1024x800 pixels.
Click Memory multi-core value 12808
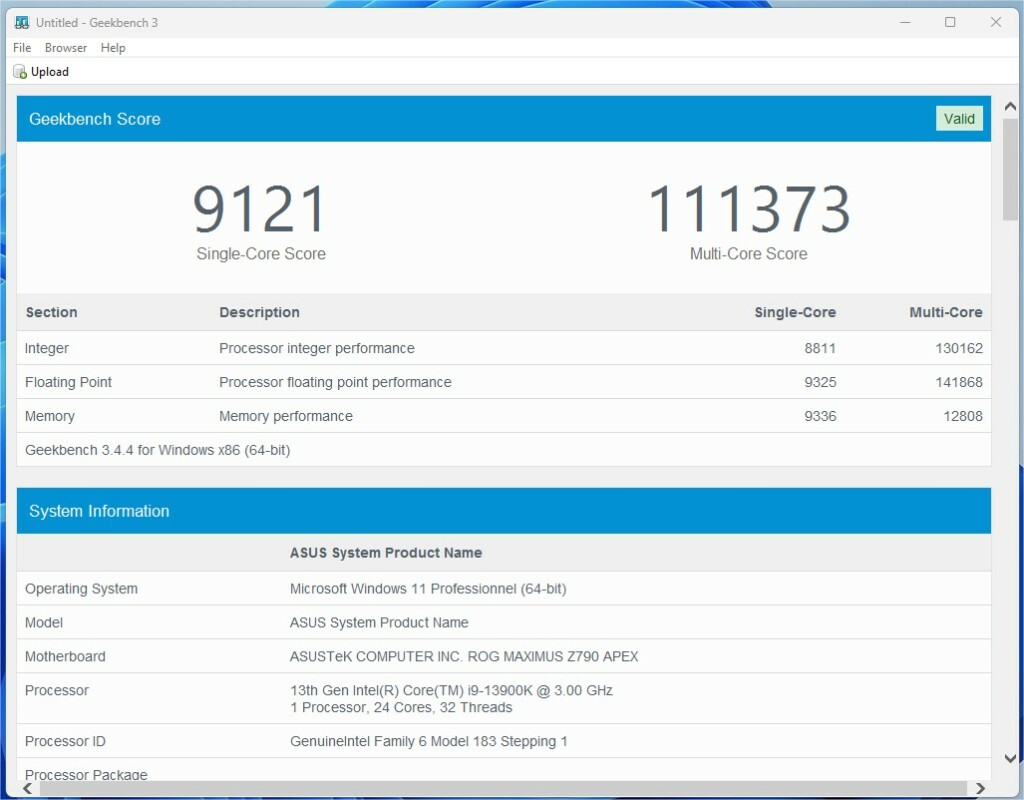point(963,416)
